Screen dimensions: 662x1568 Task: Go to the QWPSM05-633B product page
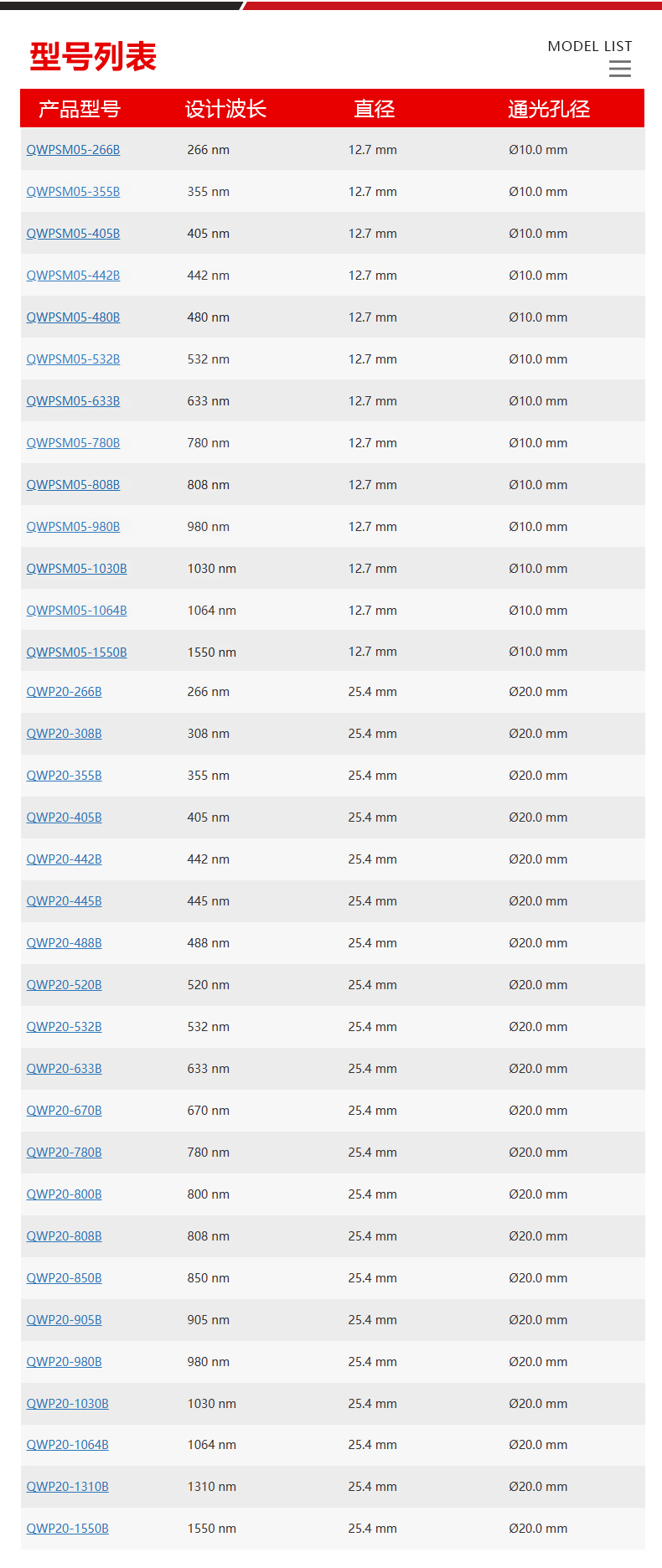pos(73,401)
